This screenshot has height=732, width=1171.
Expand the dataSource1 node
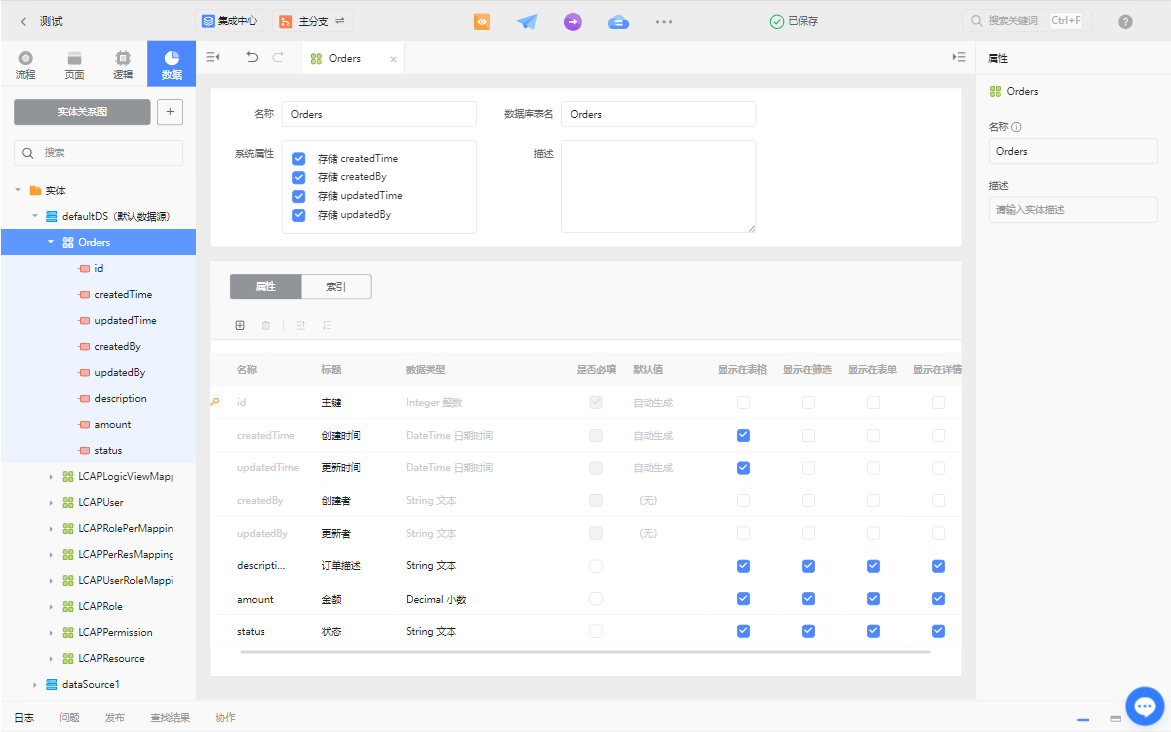[34, 685]
